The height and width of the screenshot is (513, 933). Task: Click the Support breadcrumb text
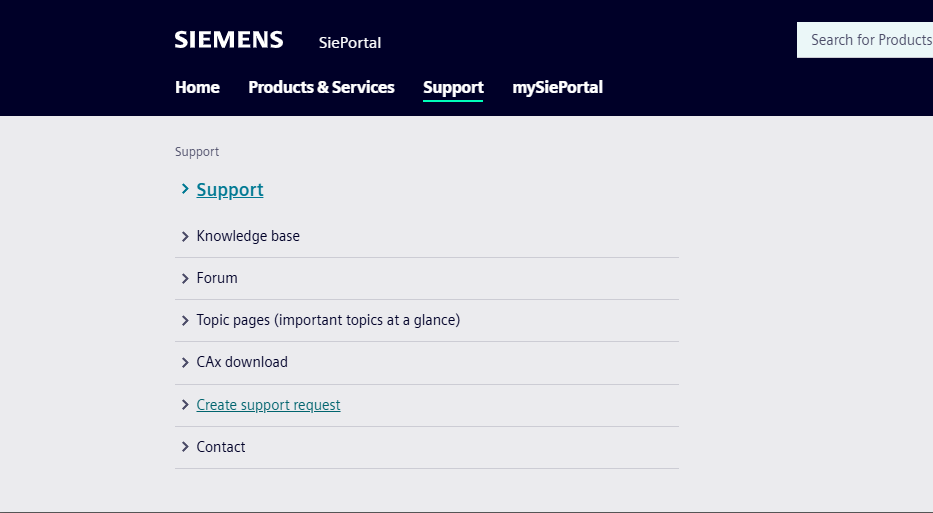[x=197, y=152]
